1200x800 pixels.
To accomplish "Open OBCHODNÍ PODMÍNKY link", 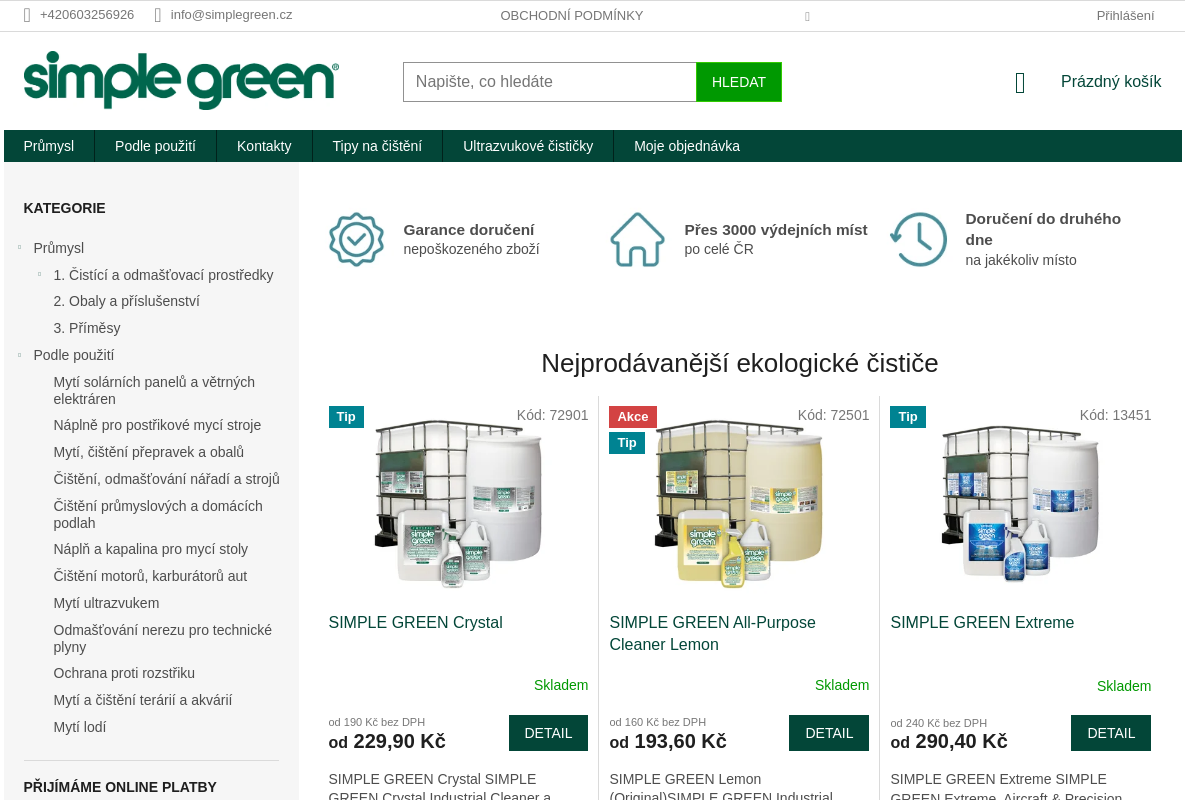I will click(572, 15).
